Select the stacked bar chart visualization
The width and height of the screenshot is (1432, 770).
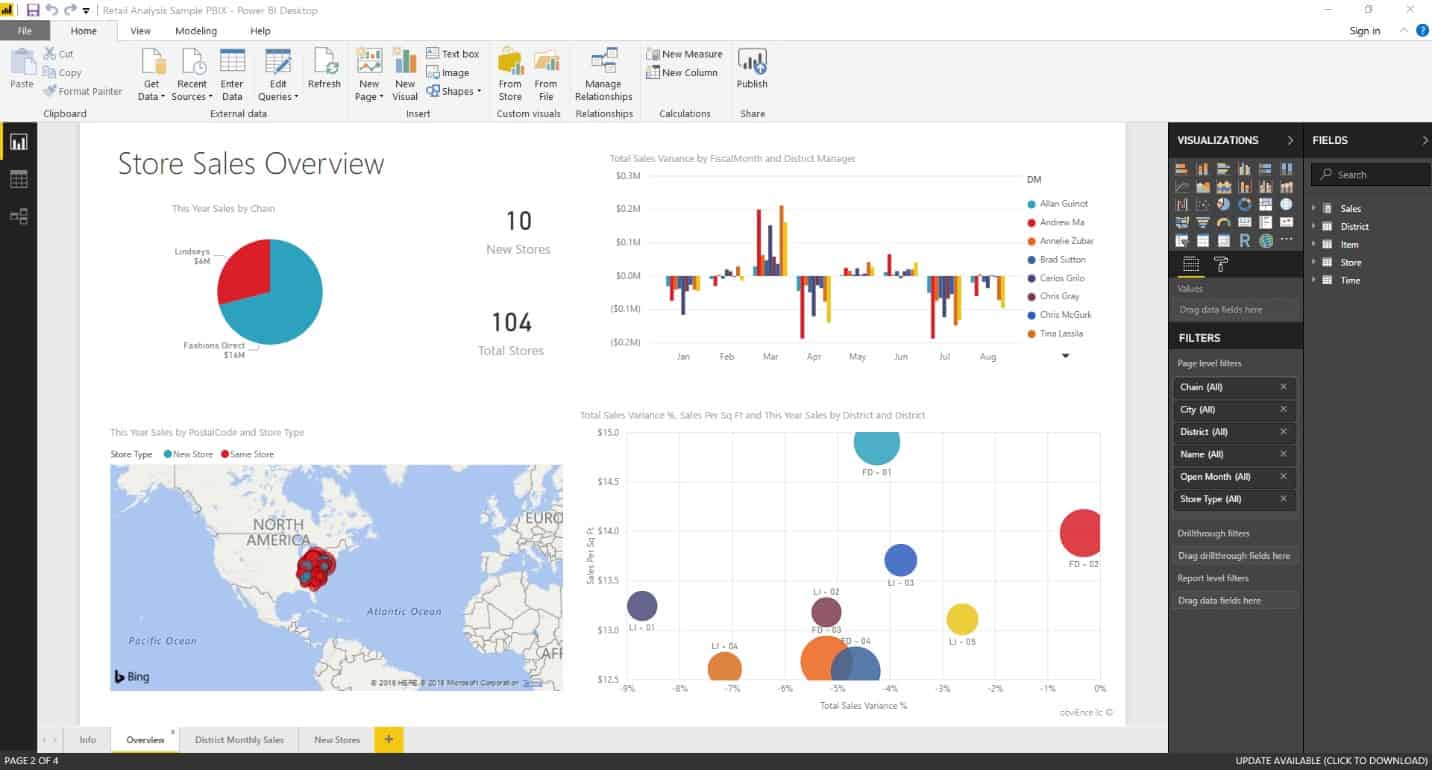1182,168
